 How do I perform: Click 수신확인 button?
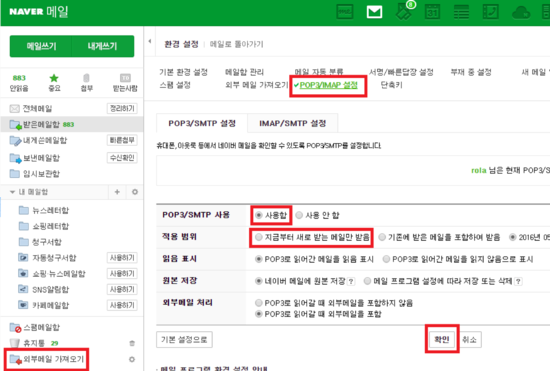(122, 158)
